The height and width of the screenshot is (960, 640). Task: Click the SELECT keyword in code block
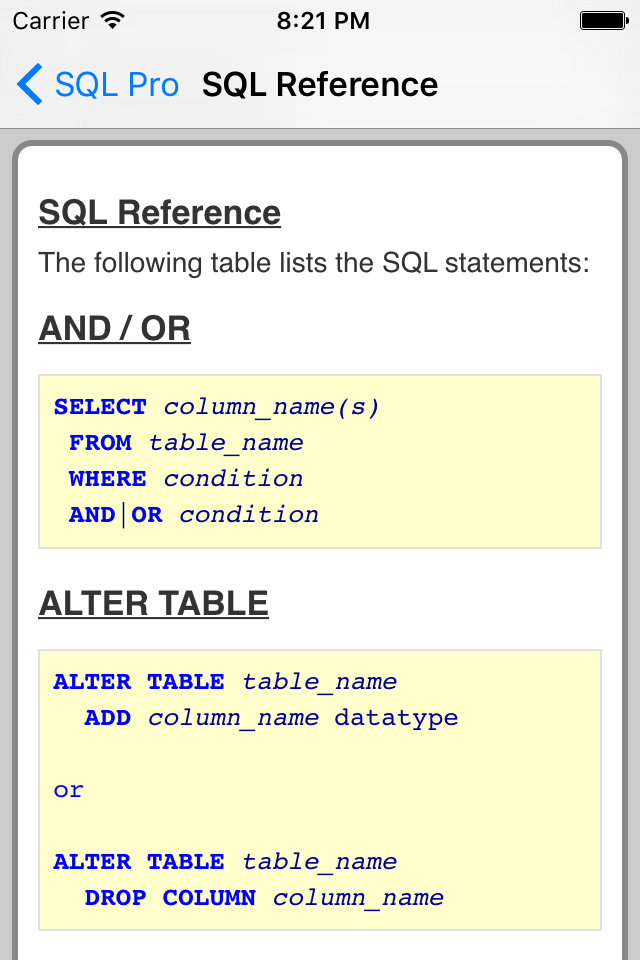[x=100, y=407]
